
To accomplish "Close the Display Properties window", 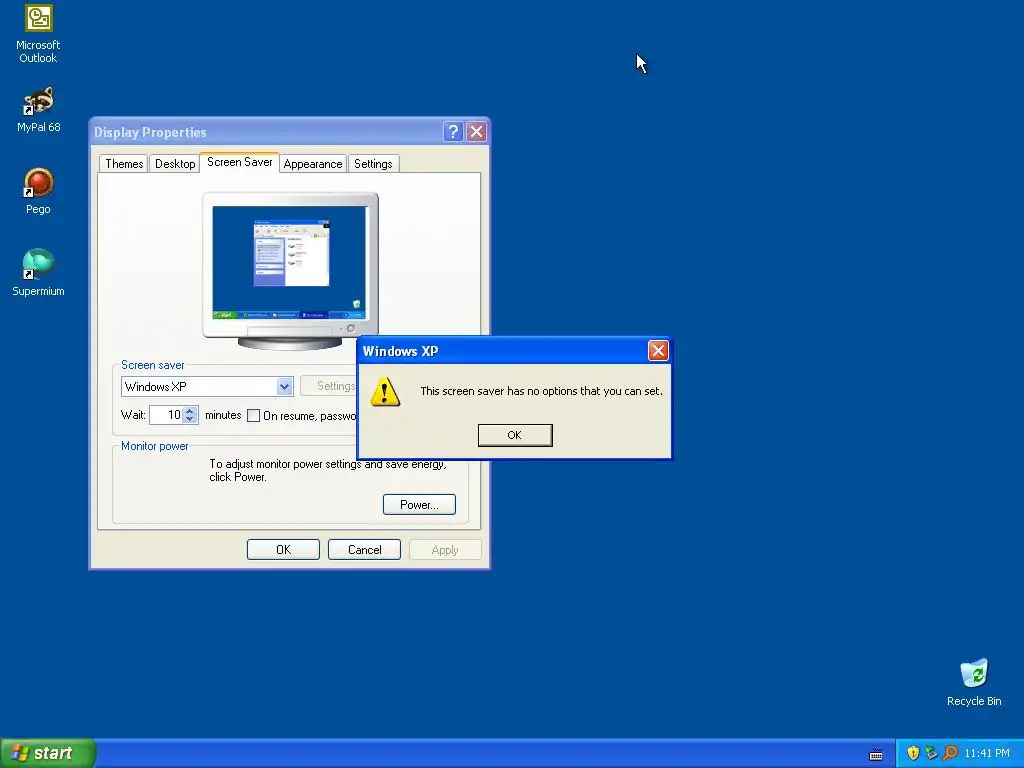I will pyautogui.click(x=477, y=132).
